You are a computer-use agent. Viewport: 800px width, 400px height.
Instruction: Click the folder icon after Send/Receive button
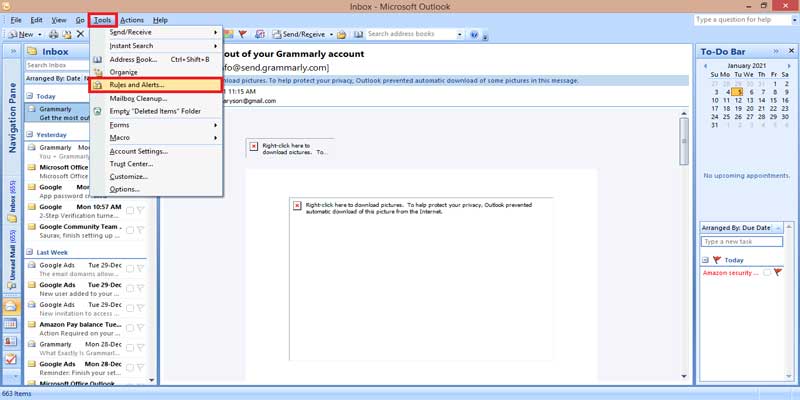point(342,35)
